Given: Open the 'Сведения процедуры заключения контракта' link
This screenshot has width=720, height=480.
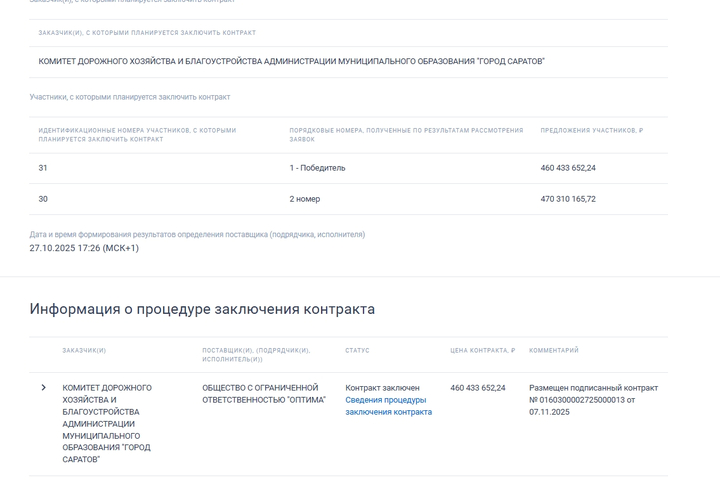Looking at the screenshot, I should click(x=388, y=406).
